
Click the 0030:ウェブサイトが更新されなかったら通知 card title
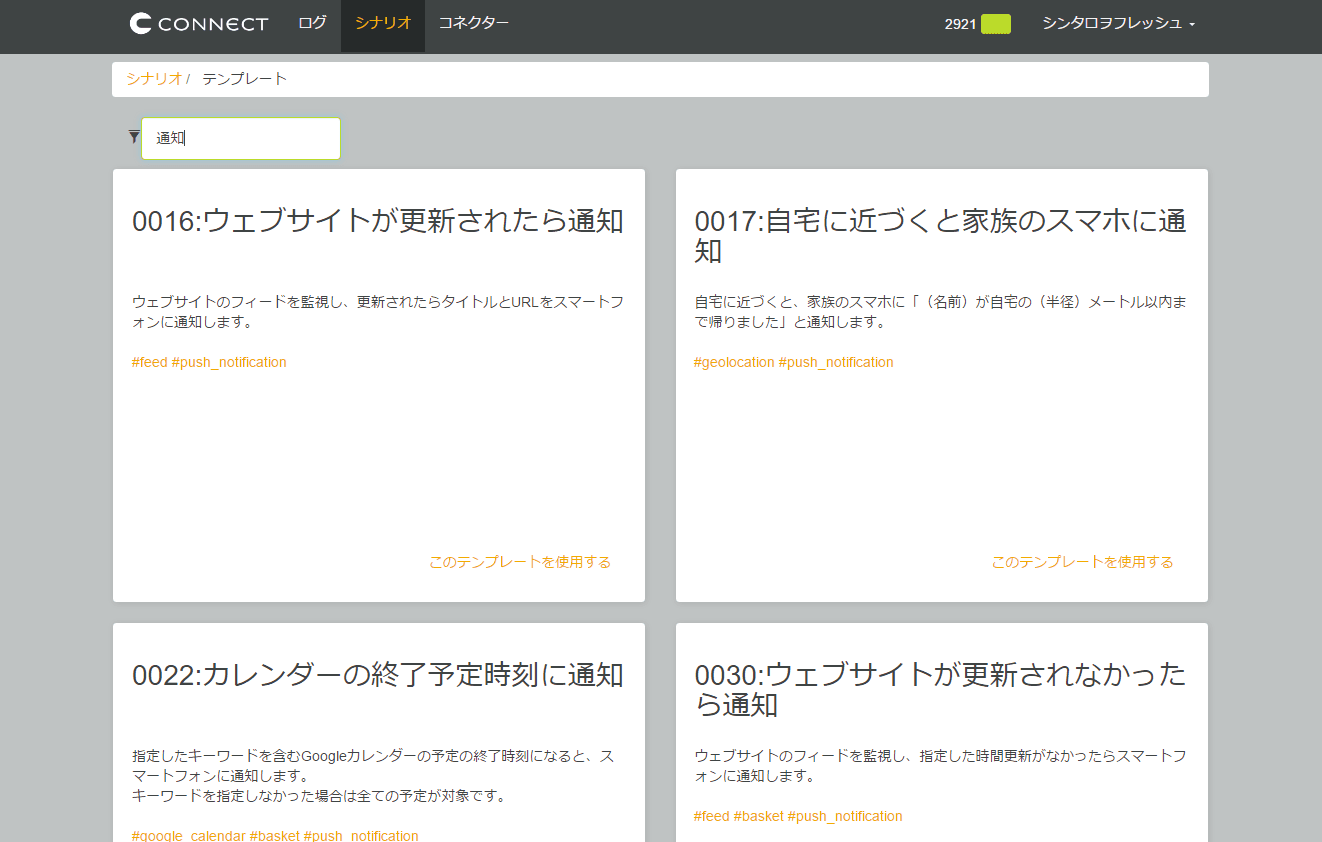coord(940,690)
